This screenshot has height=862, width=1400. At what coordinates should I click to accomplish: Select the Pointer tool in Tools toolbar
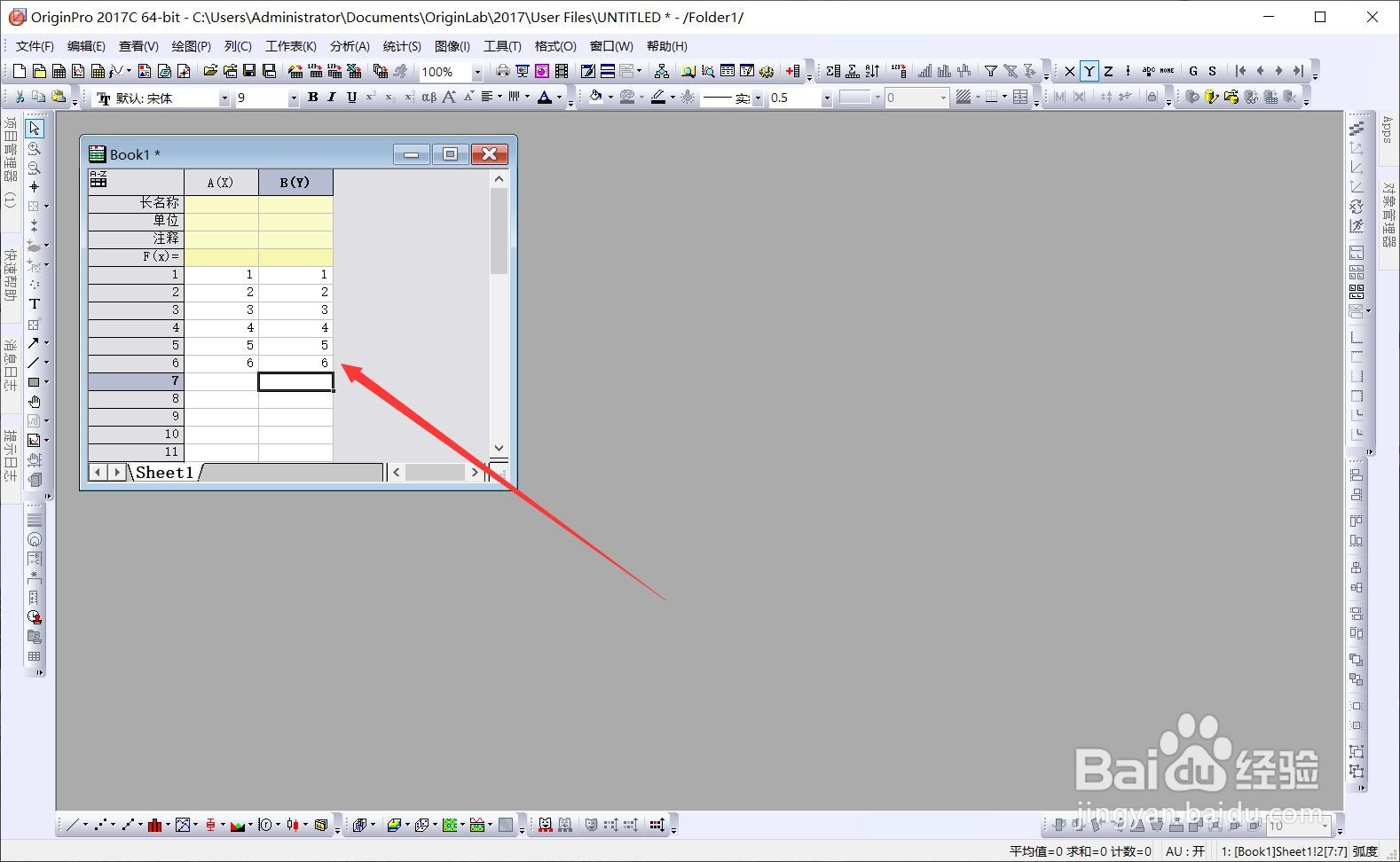[35, 129]
